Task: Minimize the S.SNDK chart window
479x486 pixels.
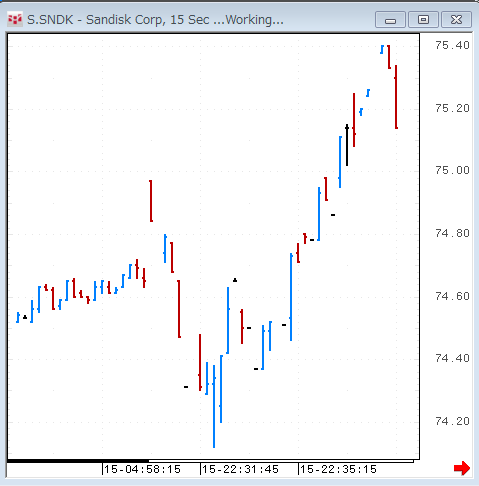Action: pos(390,20)
